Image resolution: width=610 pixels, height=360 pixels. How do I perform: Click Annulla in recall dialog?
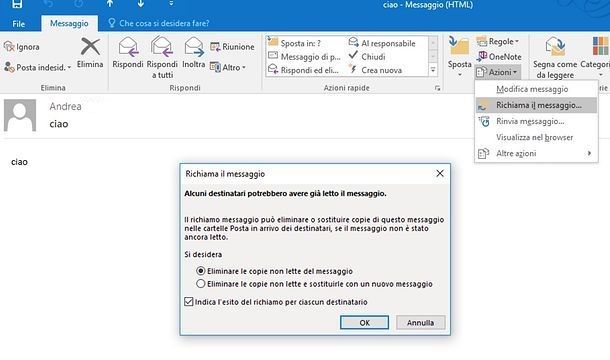point(421,323)
